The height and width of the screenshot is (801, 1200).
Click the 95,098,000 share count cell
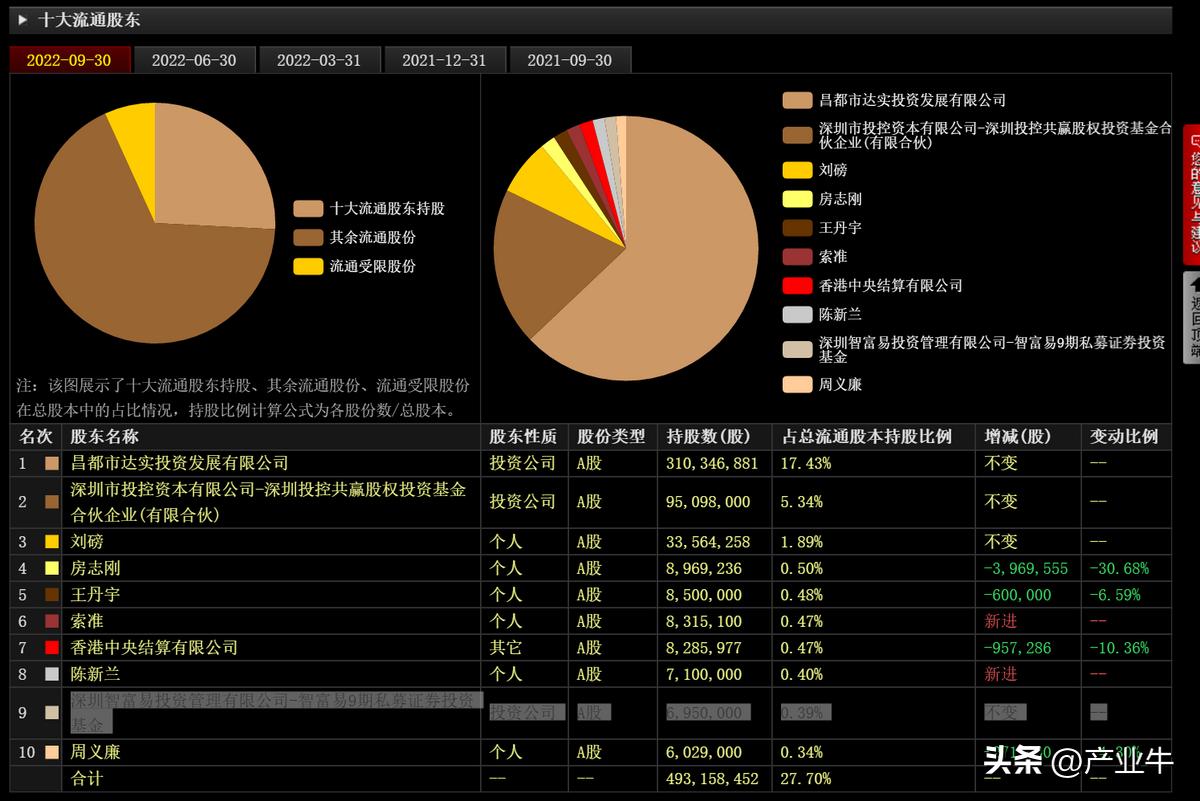pos(708,502)
